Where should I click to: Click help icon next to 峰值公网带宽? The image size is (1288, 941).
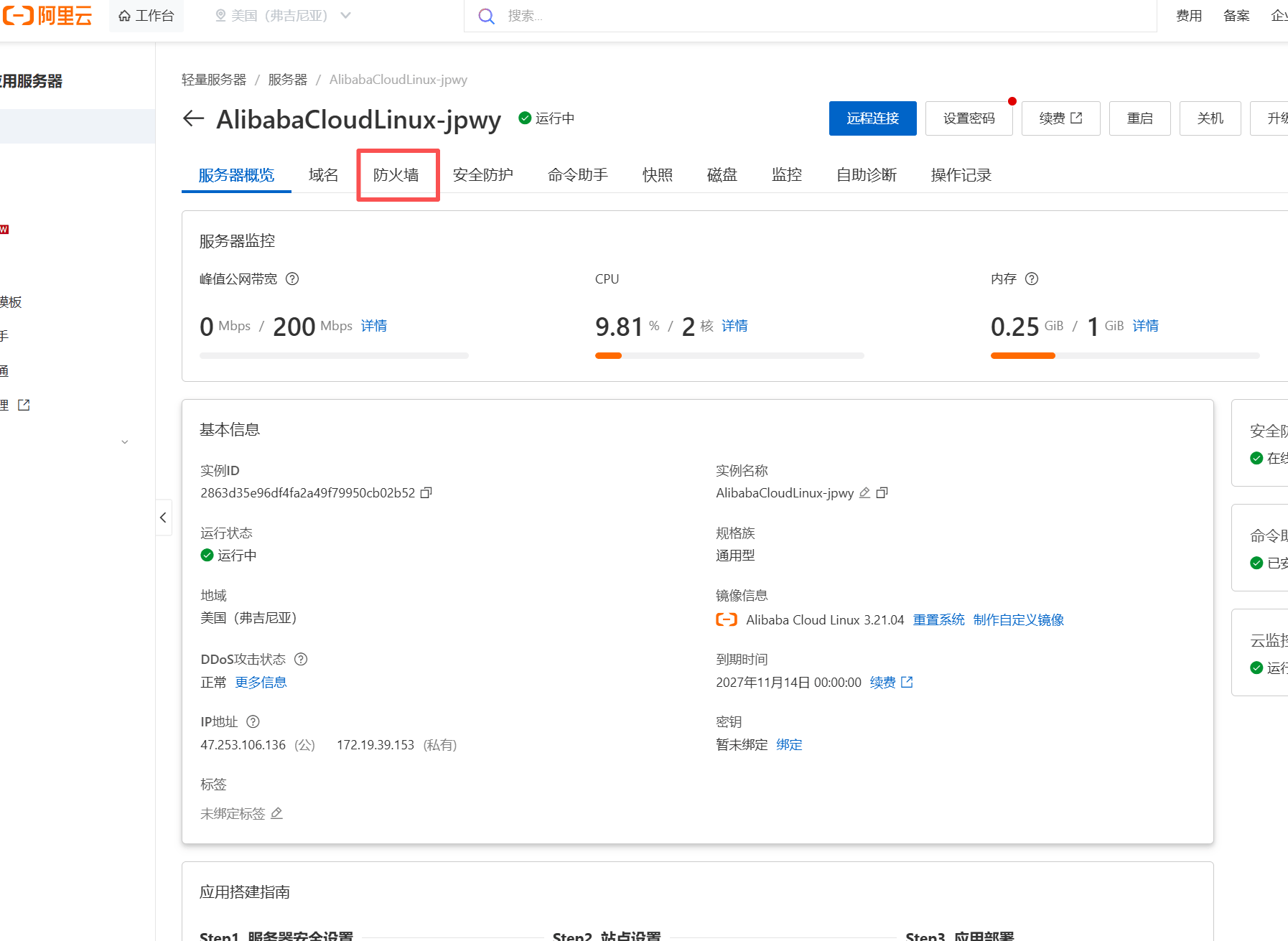pyautogui.click(x=292, y=279)
